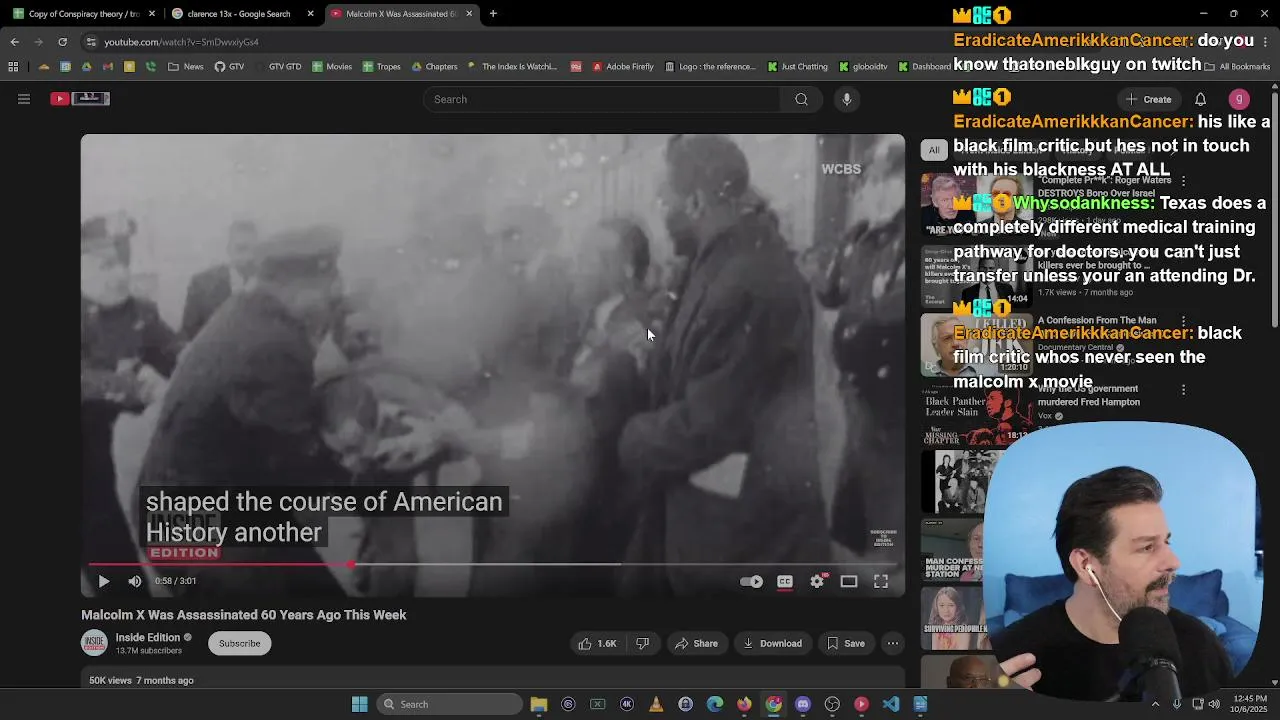Go to YouTube home logo
Screen dimensions: 1280x720
80,98
